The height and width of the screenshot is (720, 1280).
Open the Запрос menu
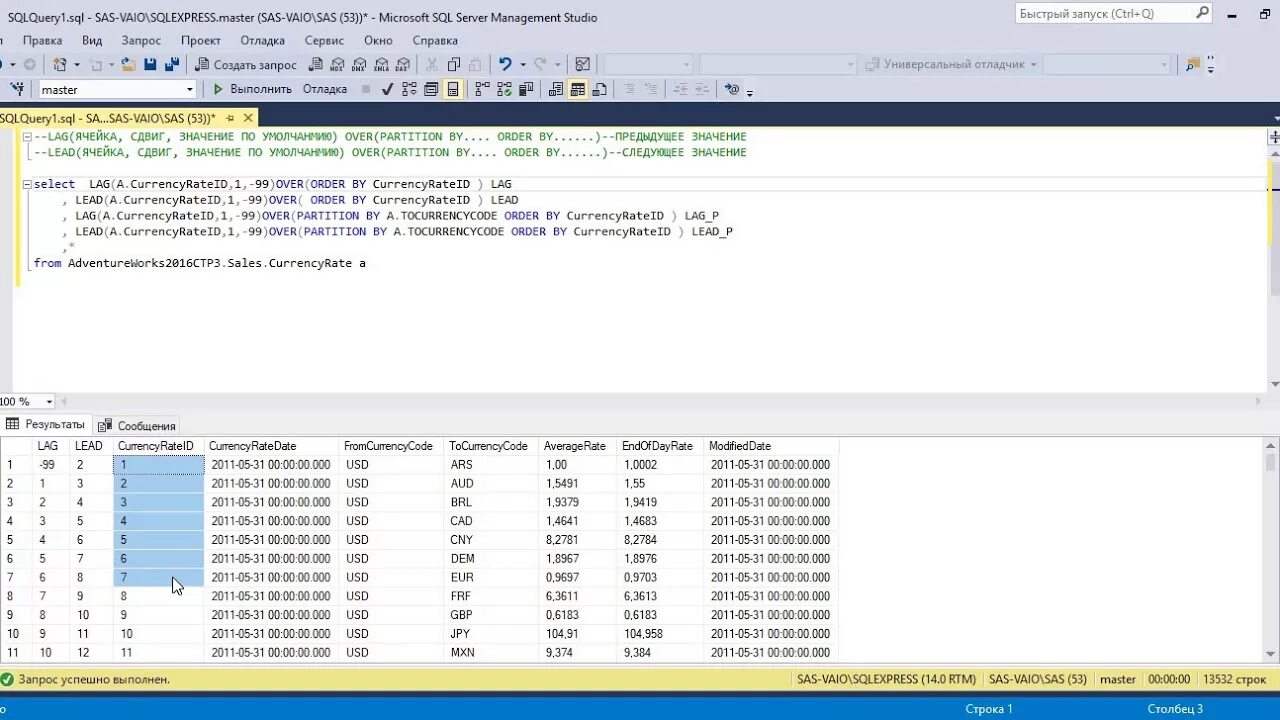(x=141, y=40)
